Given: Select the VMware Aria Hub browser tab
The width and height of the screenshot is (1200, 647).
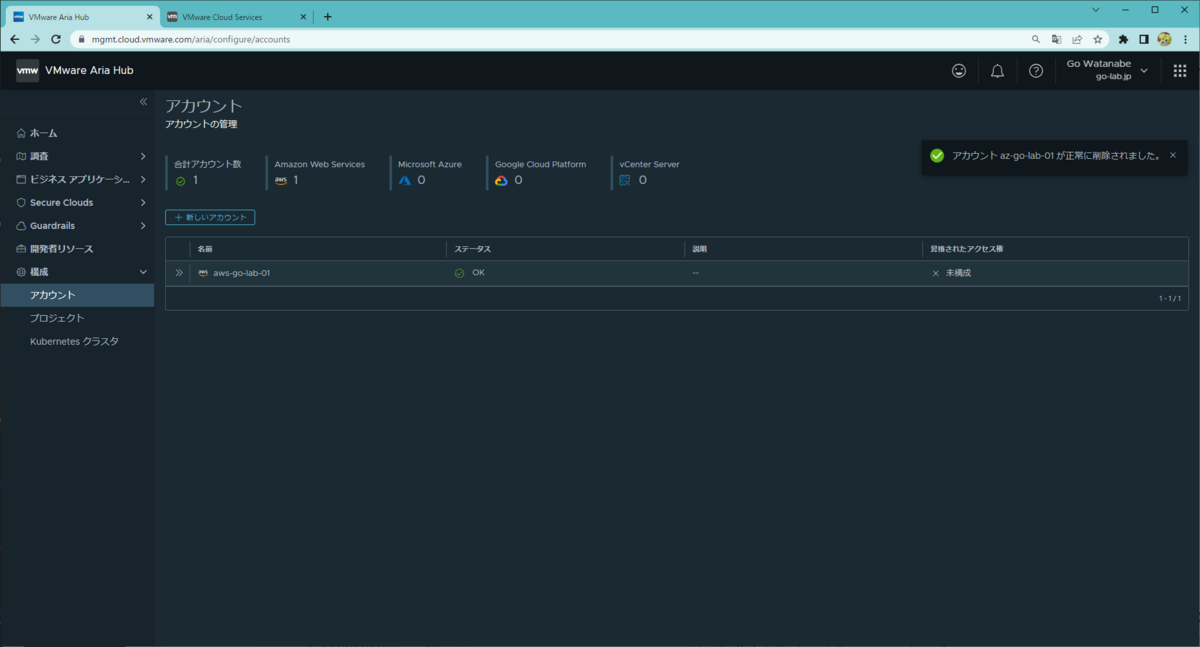Looking at the screenshot, I should pos(81,16).
